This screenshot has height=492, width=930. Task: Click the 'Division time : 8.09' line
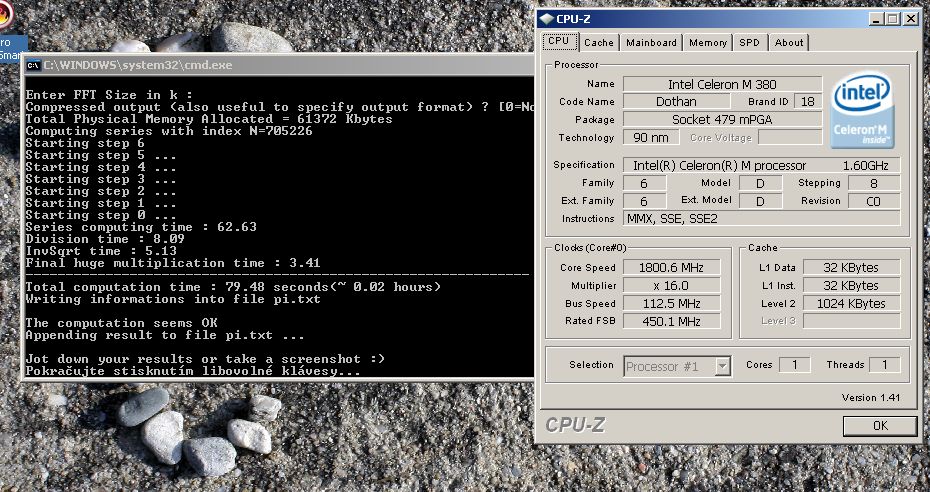pos(105,239)
